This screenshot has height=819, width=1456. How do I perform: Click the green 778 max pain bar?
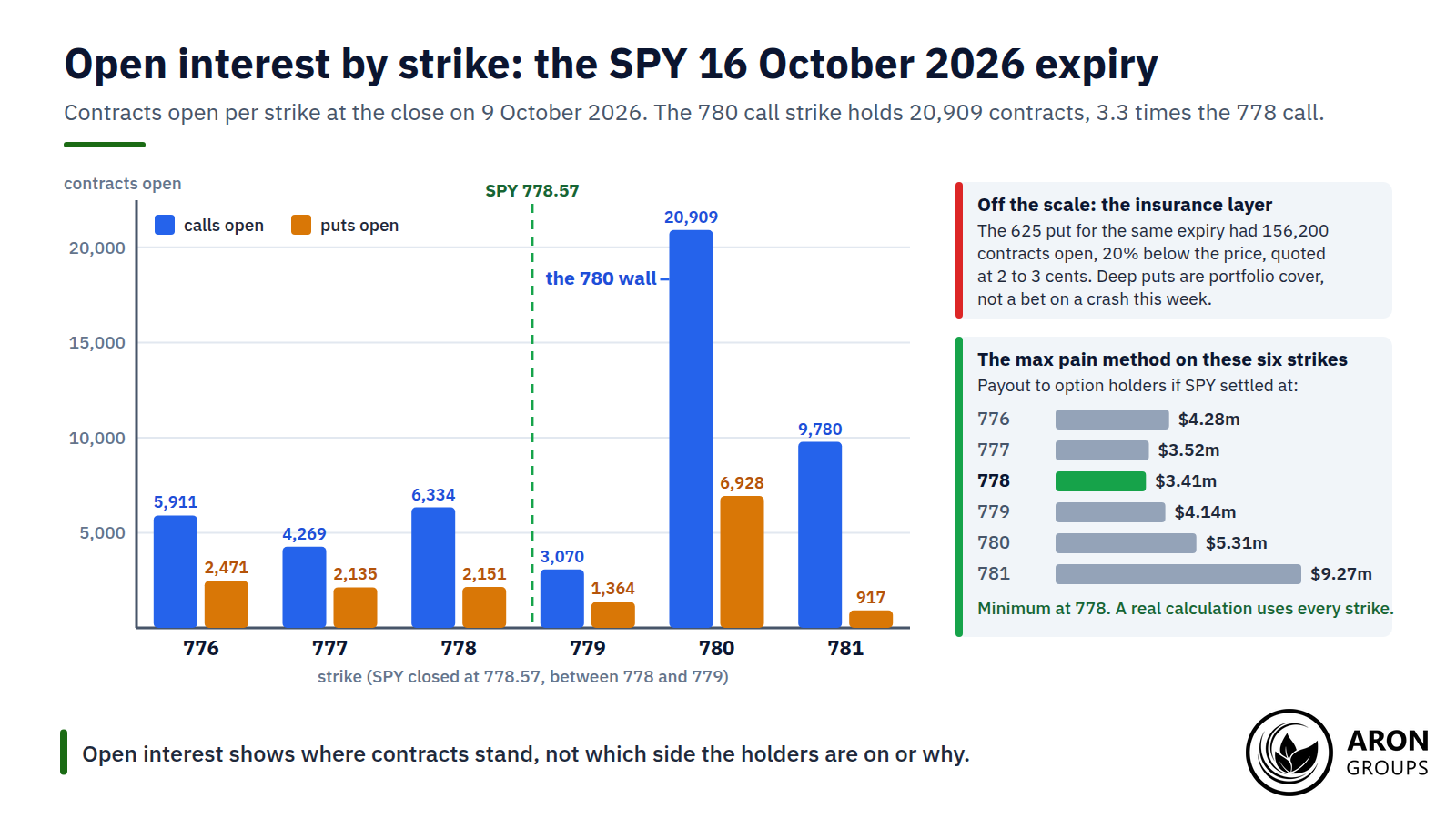coord(1100,481)
